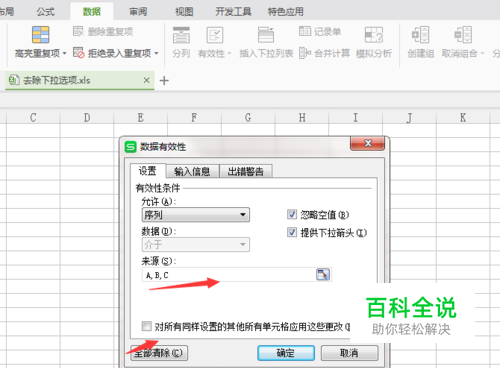Toggle Provide Dropdown Arrow (提供下拉箭头) checkbox
The image size is (500, 368).
click(292, 232)
